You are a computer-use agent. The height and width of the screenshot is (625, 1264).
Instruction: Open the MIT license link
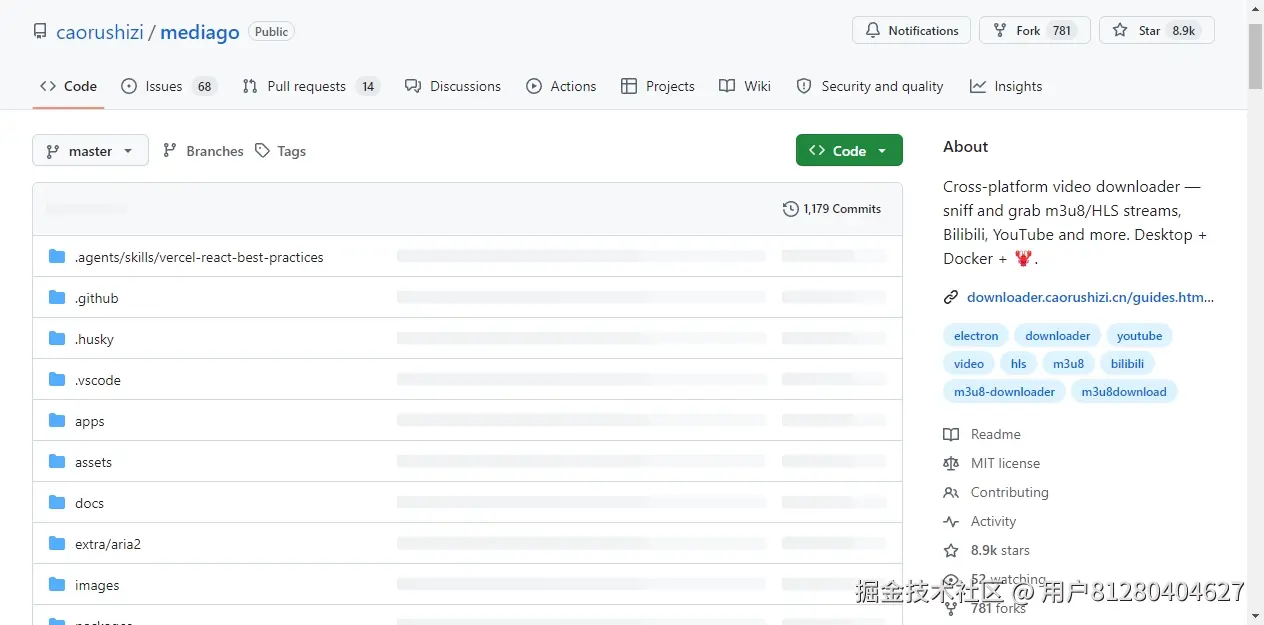pyautogui.click(x=992, y=463)
